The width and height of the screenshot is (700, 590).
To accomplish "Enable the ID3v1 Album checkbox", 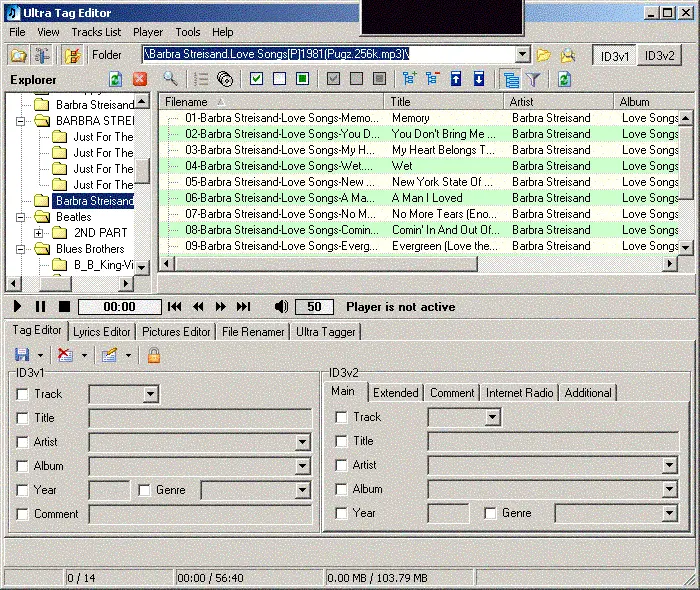I will click(x=22, y=466).
